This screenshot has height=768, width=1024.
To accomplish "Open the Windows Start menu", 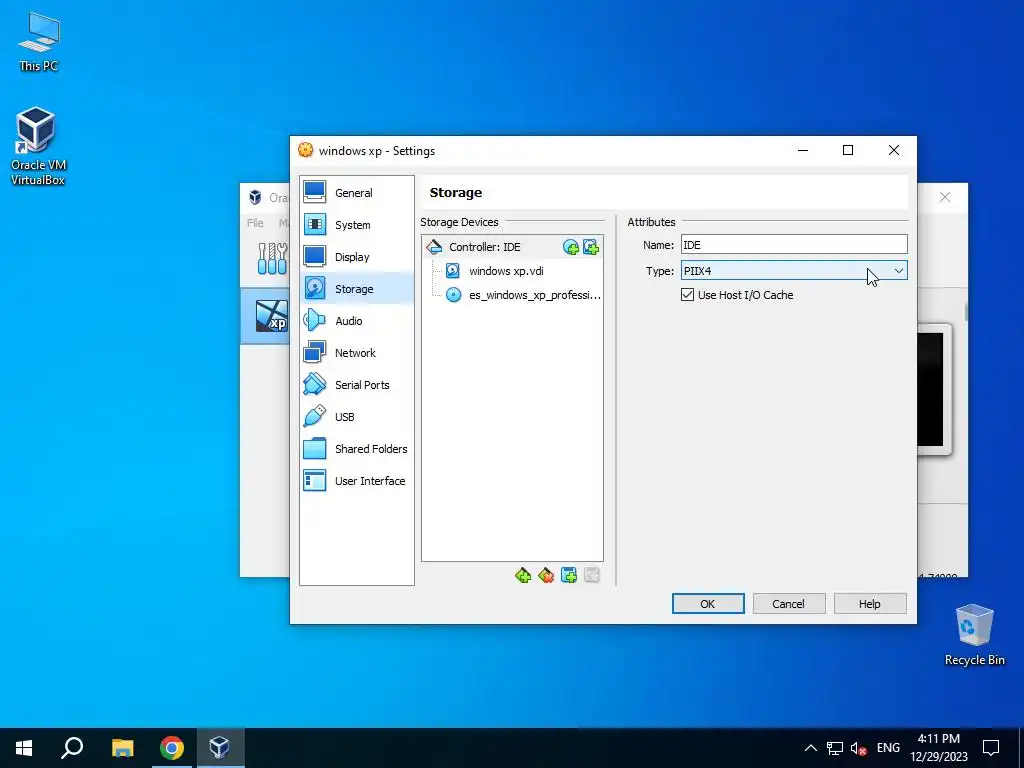I will pos(24,748).
